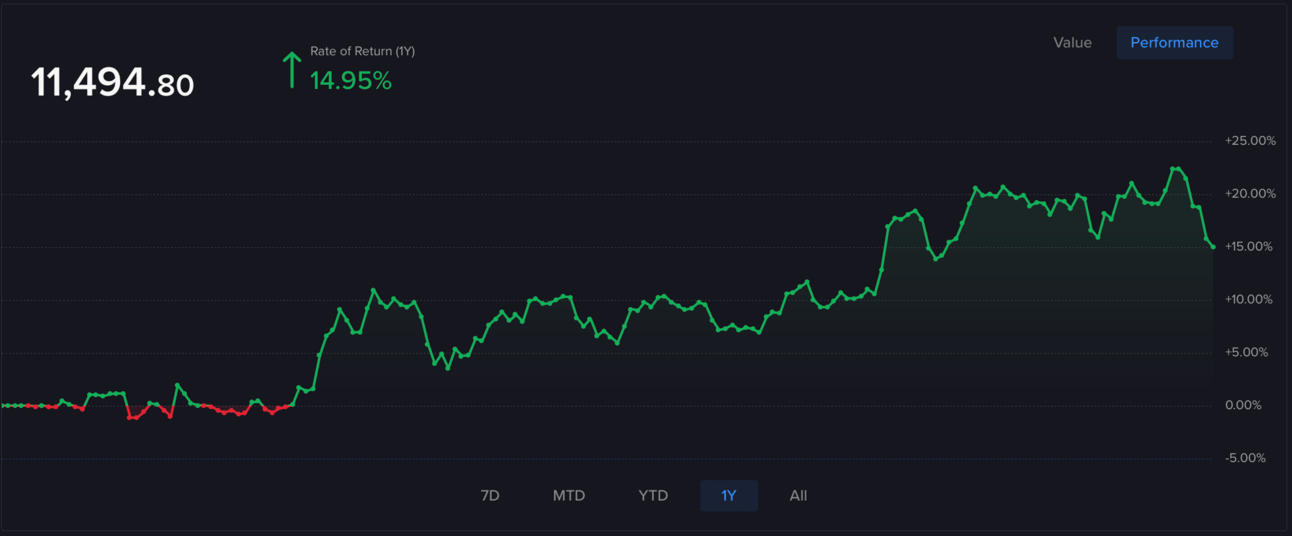Screen dimensions: 1292x536
Task: Select the 1Y time range
Action: (x=729, y=496)
